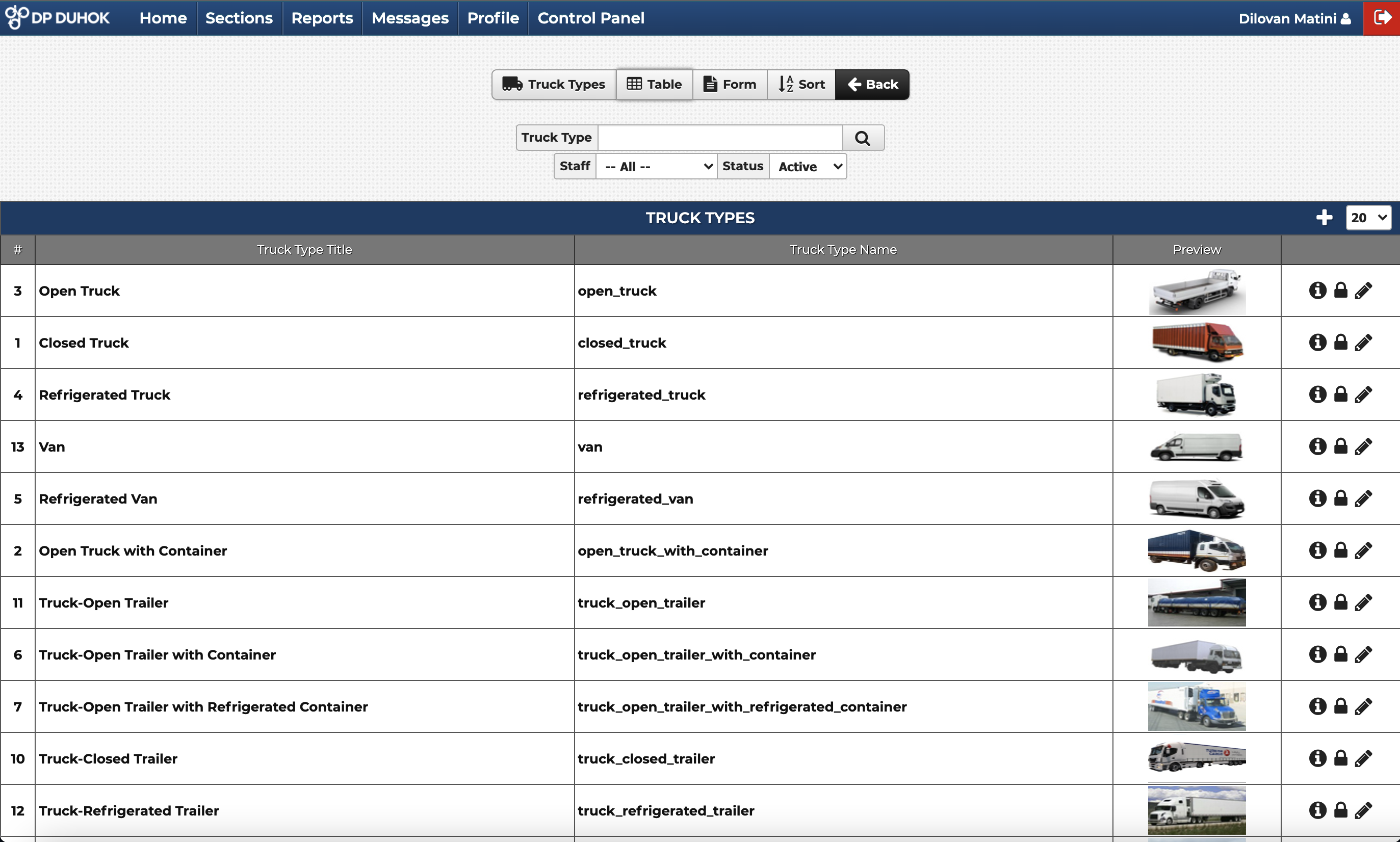
Task: Click the Open Truck preview image
Action: [x=1197, y=291]
